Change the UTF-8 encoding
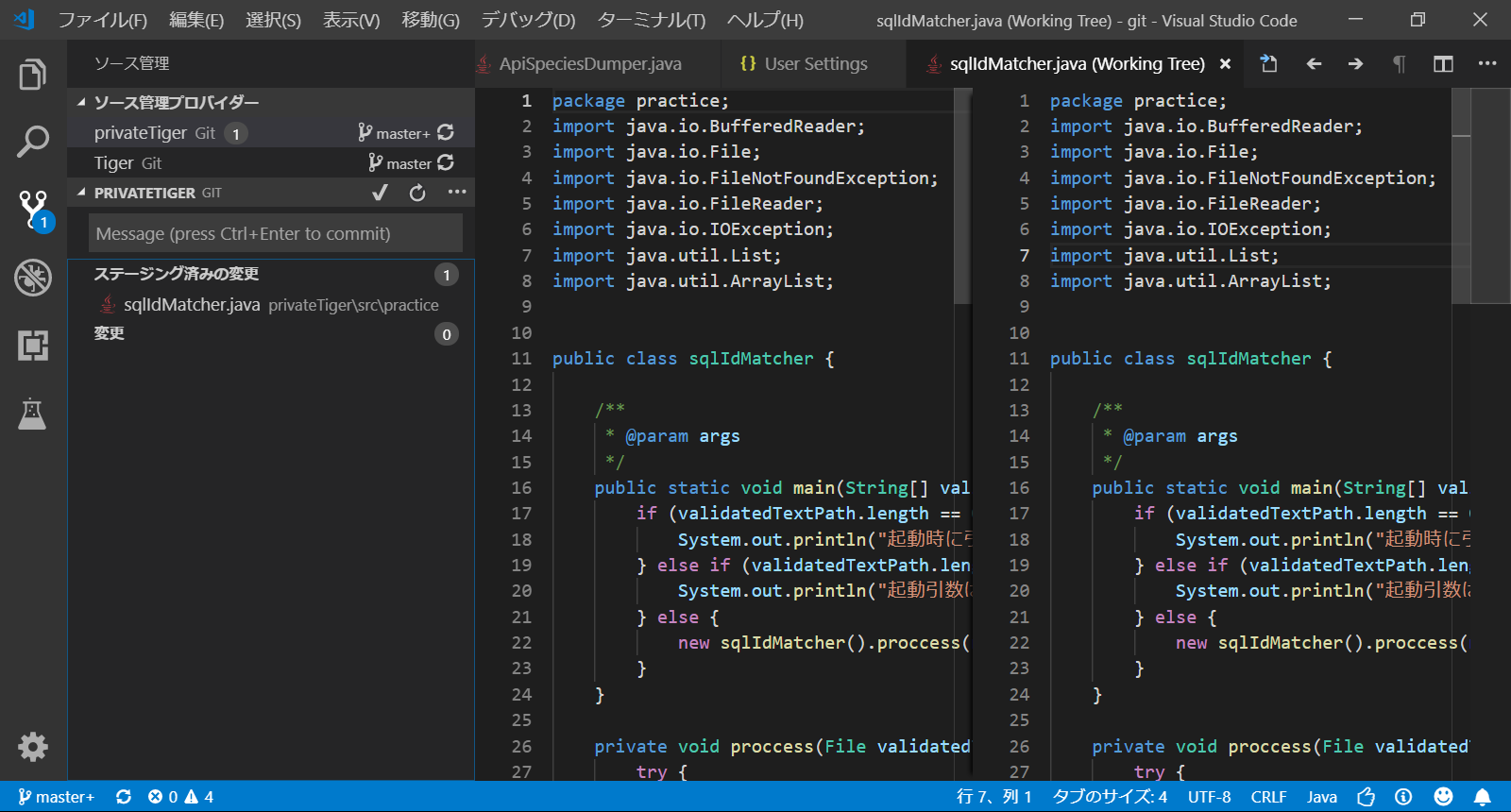 (1209, 797)
